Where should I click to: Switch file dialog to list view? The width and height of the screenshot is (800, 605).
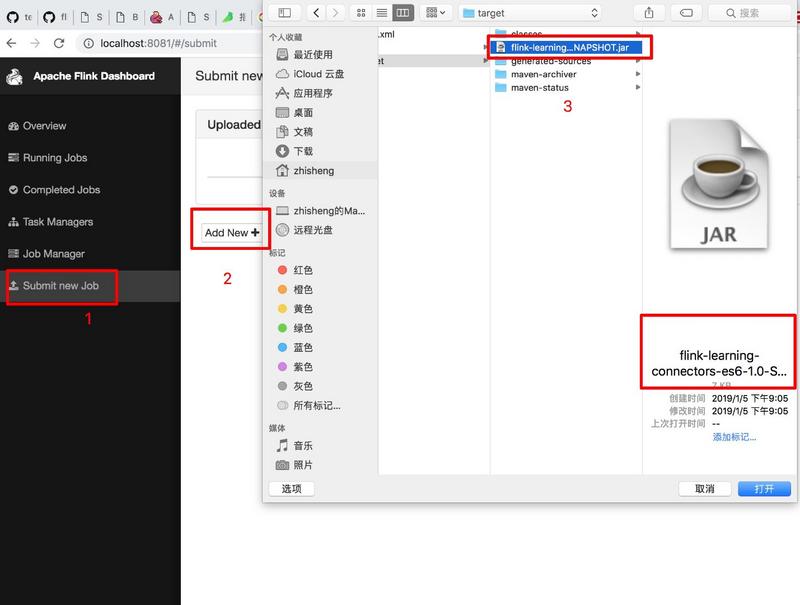coord(382,13)
